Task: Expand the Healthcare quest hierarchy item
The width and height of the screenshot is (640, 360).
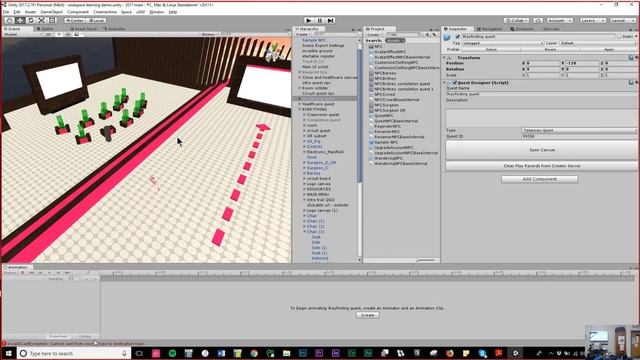Action: pyautogui.click(x=300, y=104)
